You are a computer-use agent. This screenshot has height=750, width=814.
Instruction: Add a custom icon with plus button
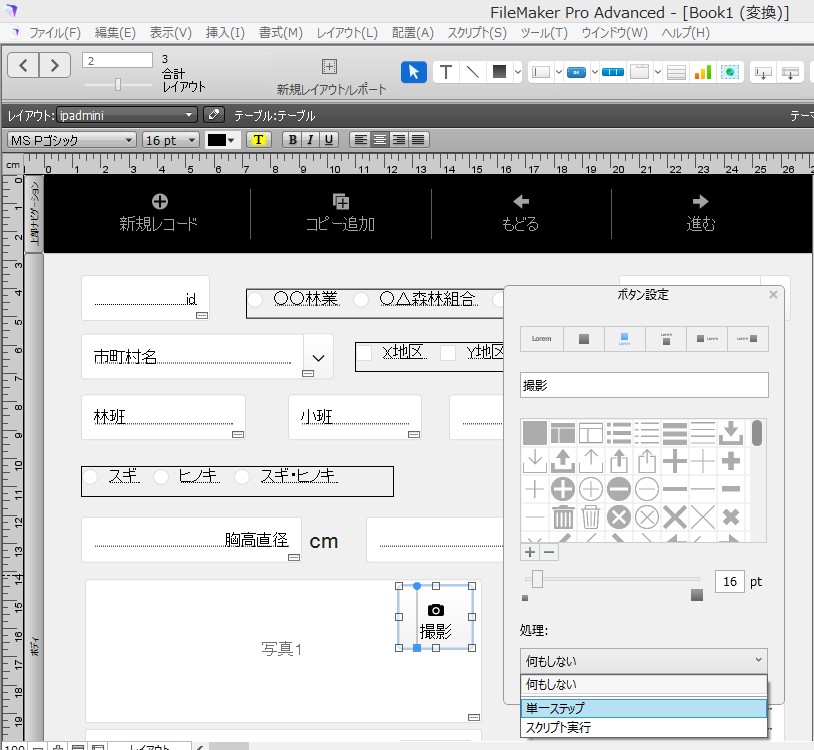point(530,552)
